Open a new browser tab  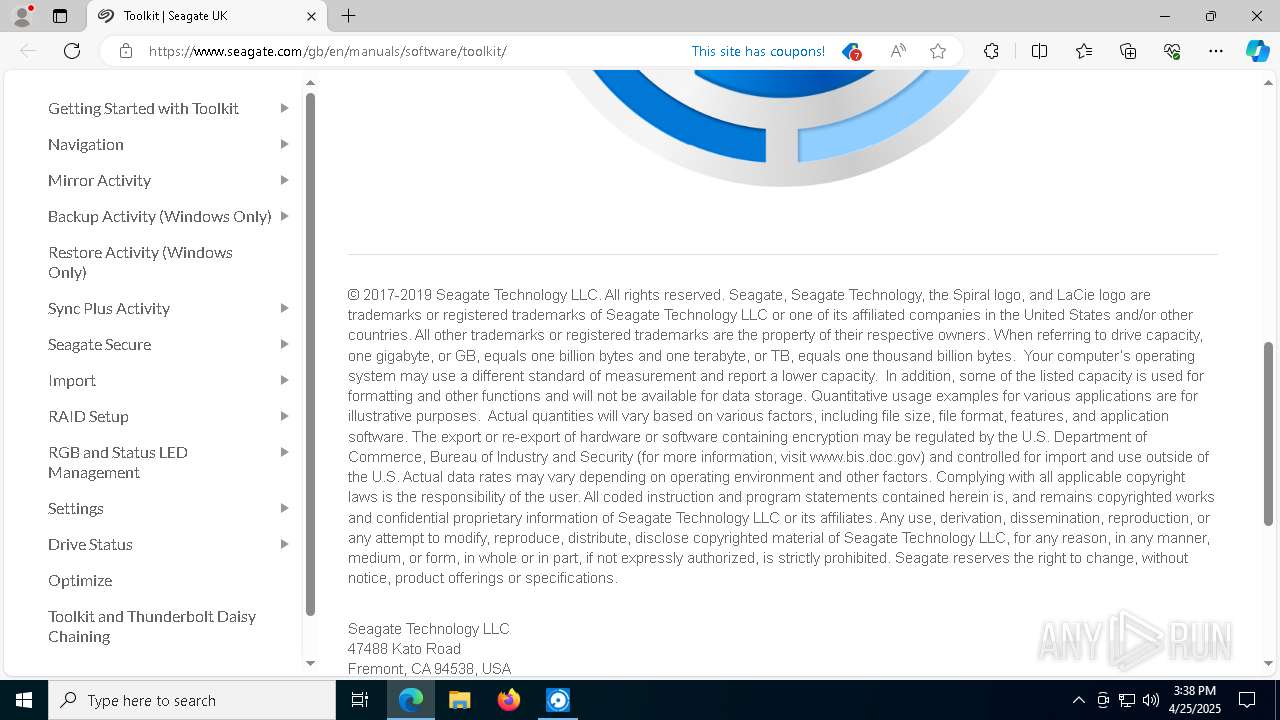point(348,16)
